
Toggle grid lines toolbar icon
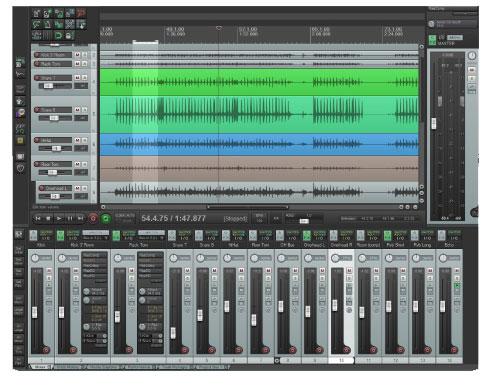coord(48,35)
